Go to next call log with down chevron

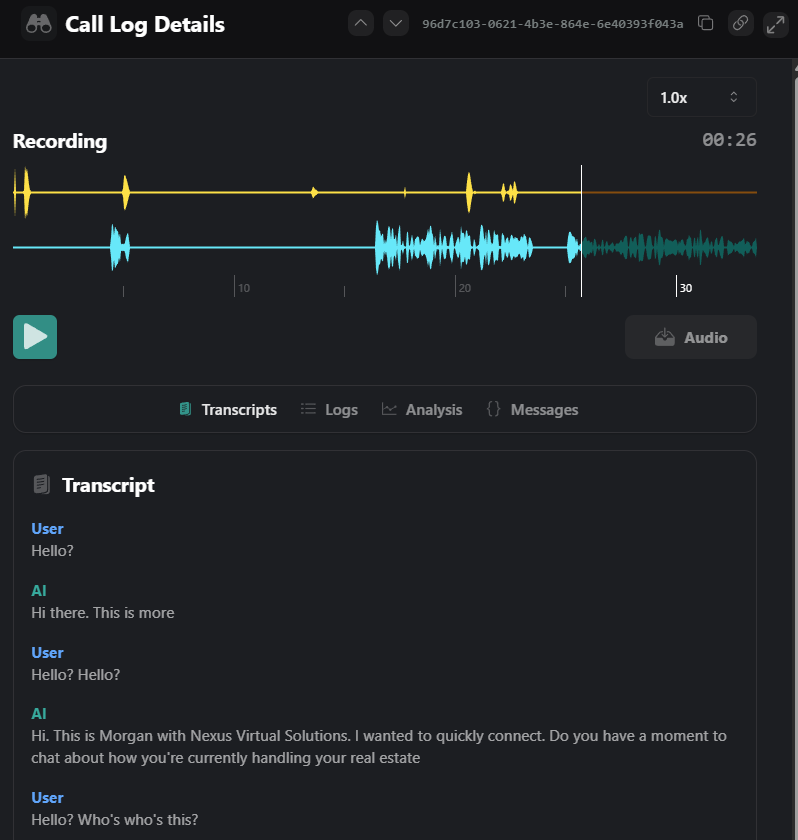[x=396, y=24]
